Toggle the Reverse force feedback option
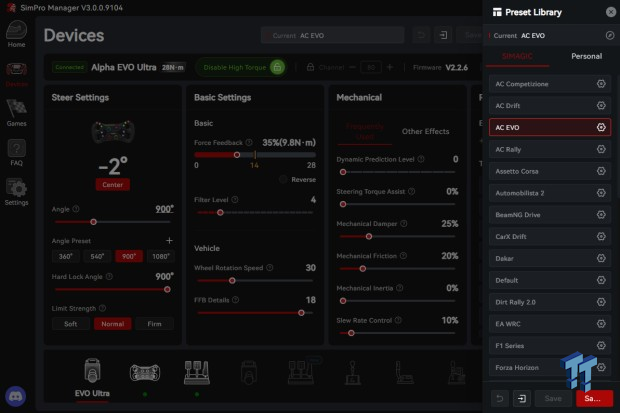Image resolution: width=620 pixels, height=413 pixels. (283, 179)
